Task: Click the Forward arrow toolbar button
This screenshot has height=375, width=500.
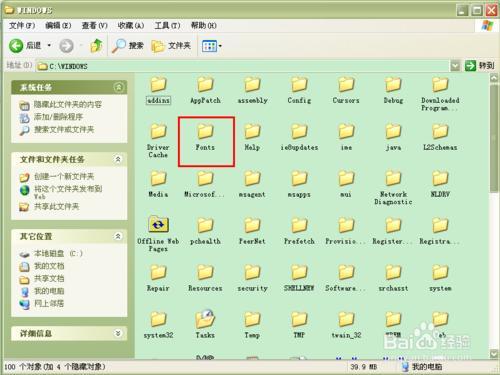Action: [66, 46]
